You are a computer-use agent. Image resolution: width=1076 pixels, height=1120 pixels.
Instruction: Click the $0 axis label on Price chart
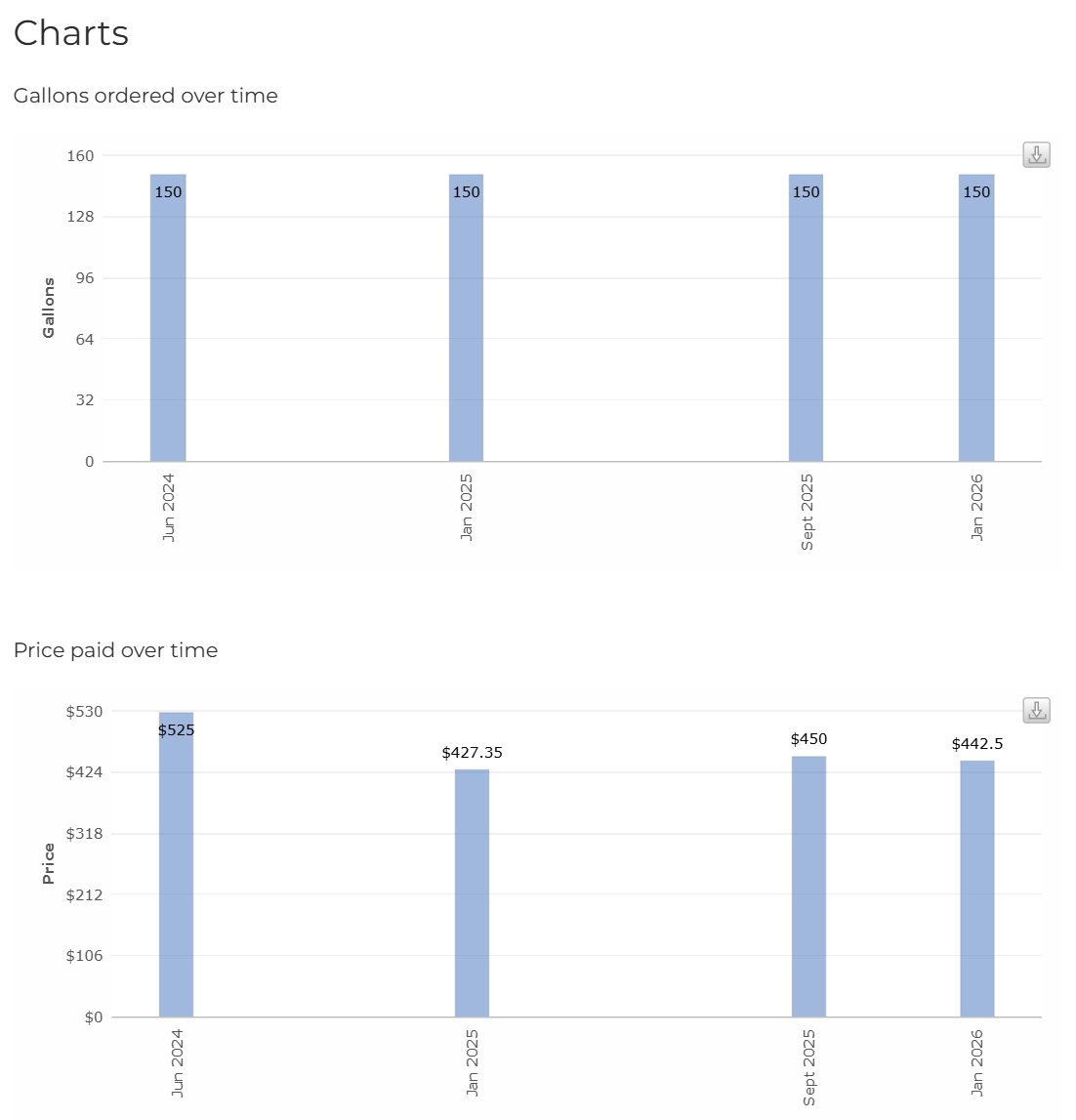[95, 1016]
